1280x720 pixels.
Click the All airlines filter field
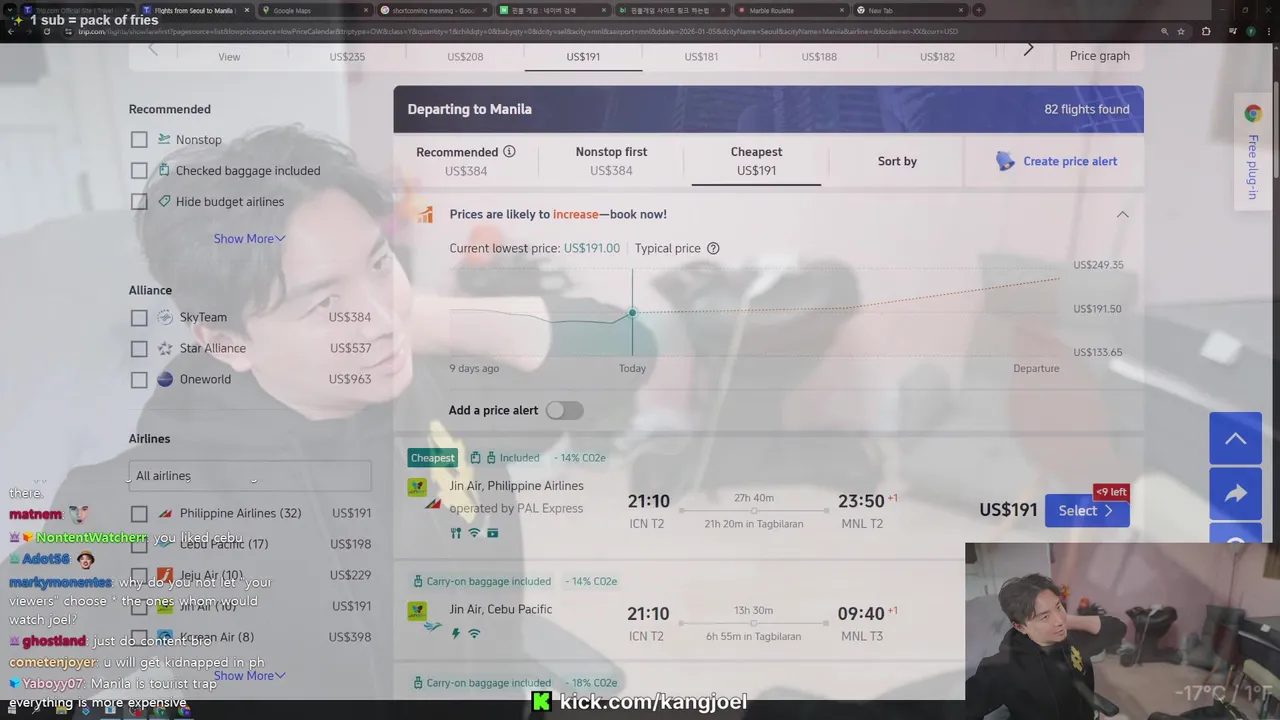point(250,476)
